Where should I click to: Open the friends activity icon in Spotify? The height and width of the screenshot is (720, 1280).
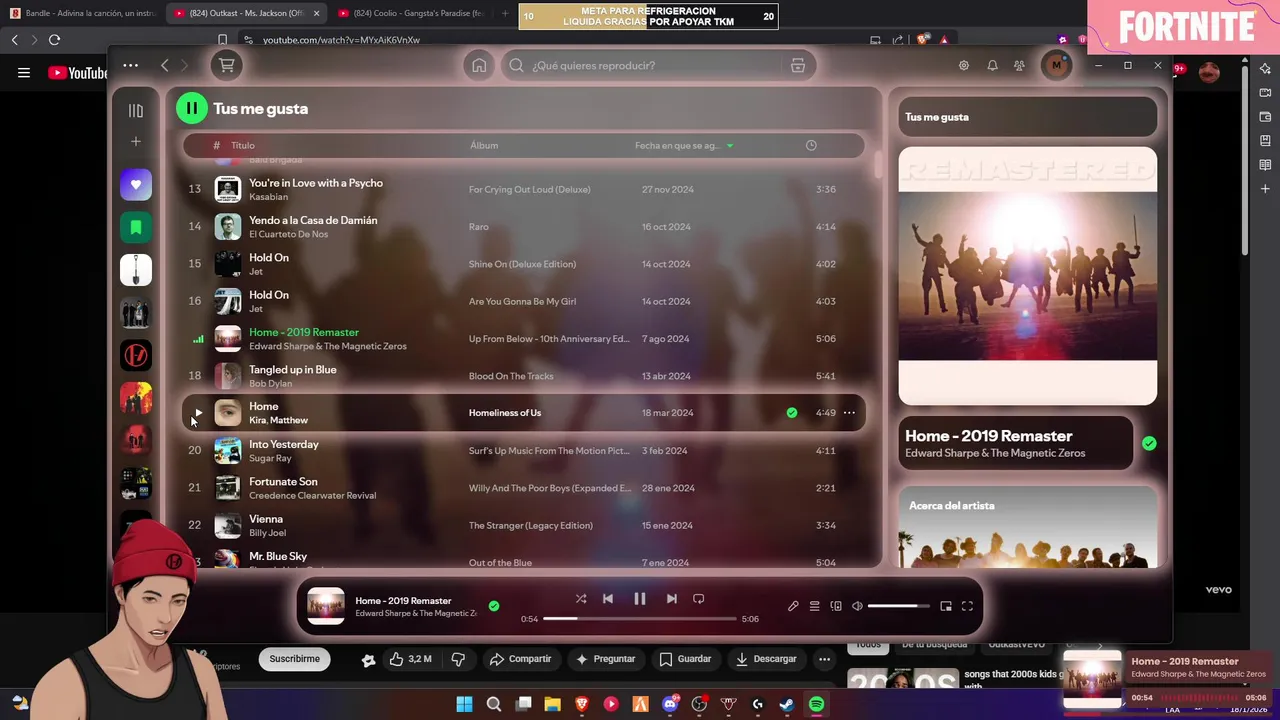[1019, 65]
